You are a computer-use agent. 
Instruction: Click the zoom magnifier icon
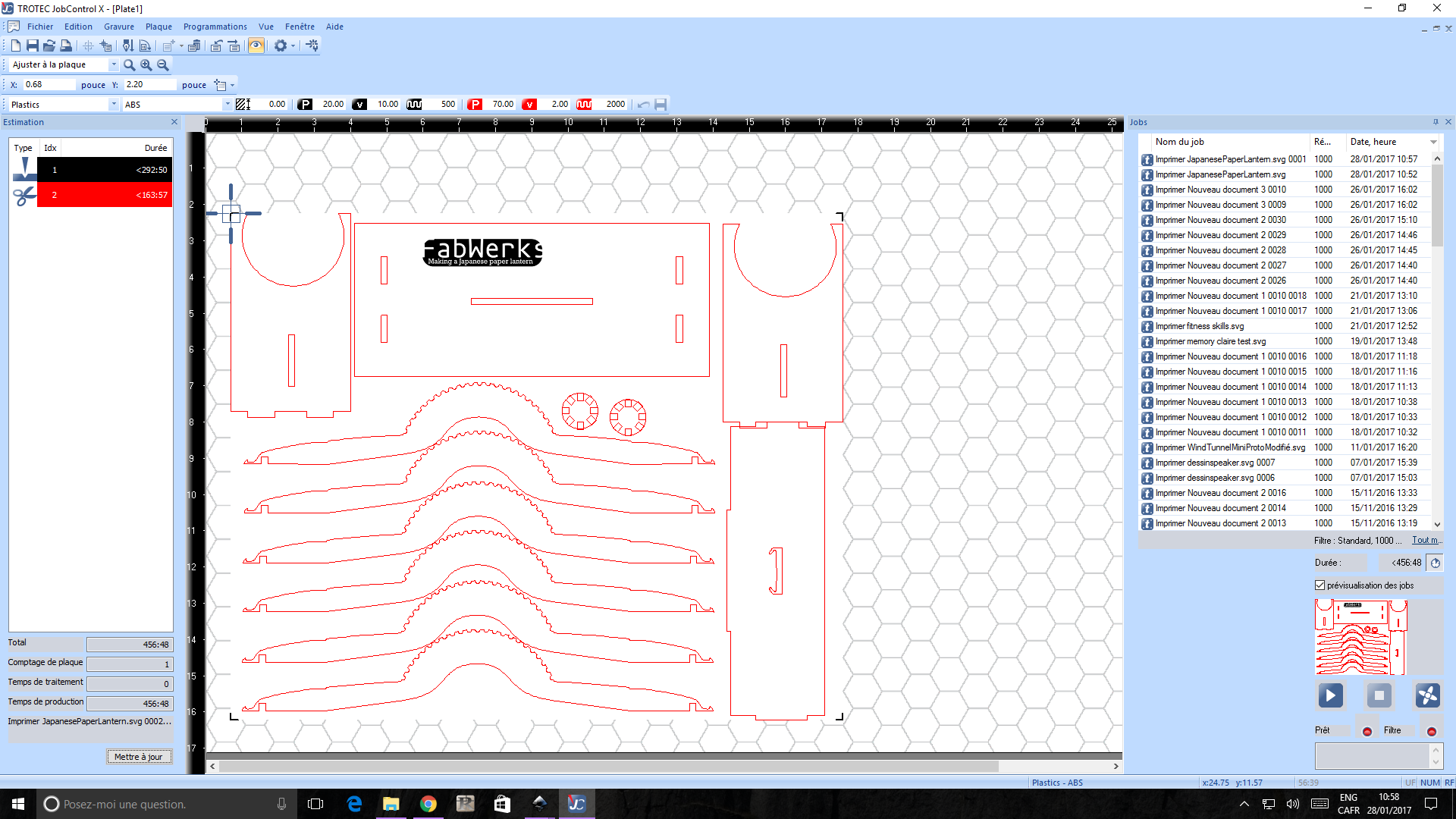pos(130,65)
